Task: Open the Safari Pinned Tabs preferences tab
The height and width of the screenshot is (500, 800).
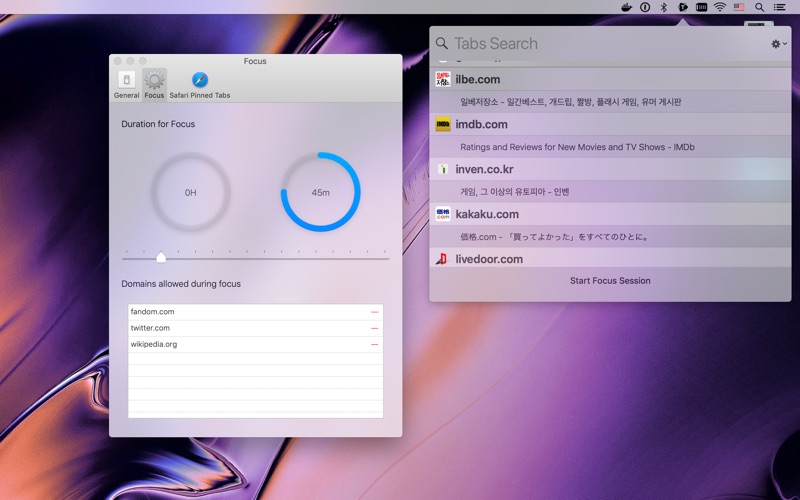Action: click(x=199, y=85)
